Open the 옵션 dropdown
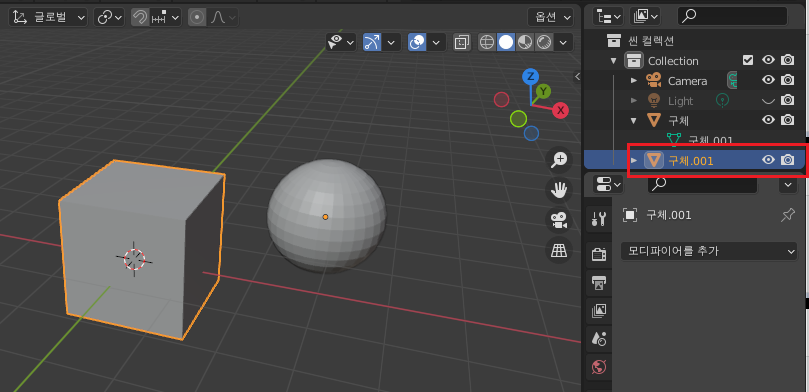 [551, 18]
